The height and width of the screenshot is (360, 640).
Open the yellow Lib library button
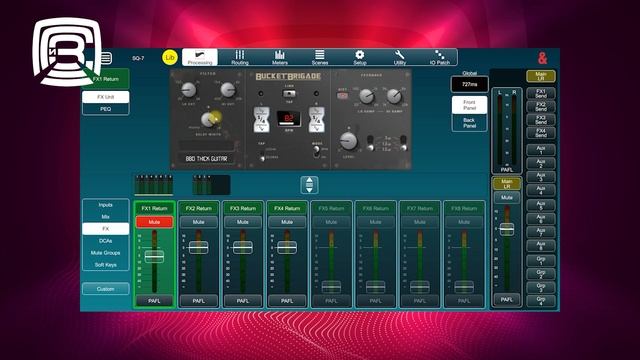(170, 58)
